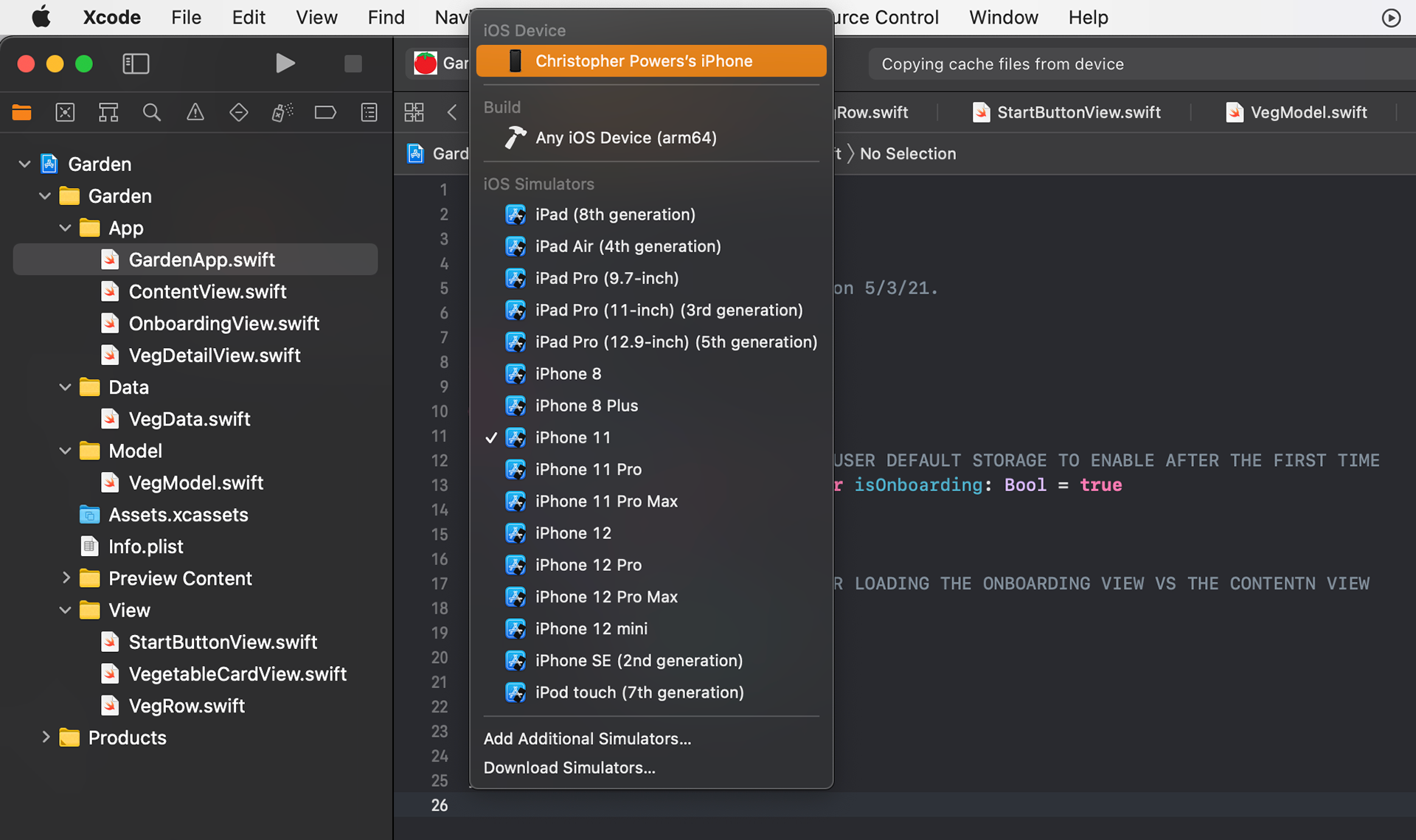
Task: Collapse the Garden project root chevron
Action: tap(24, 164)
